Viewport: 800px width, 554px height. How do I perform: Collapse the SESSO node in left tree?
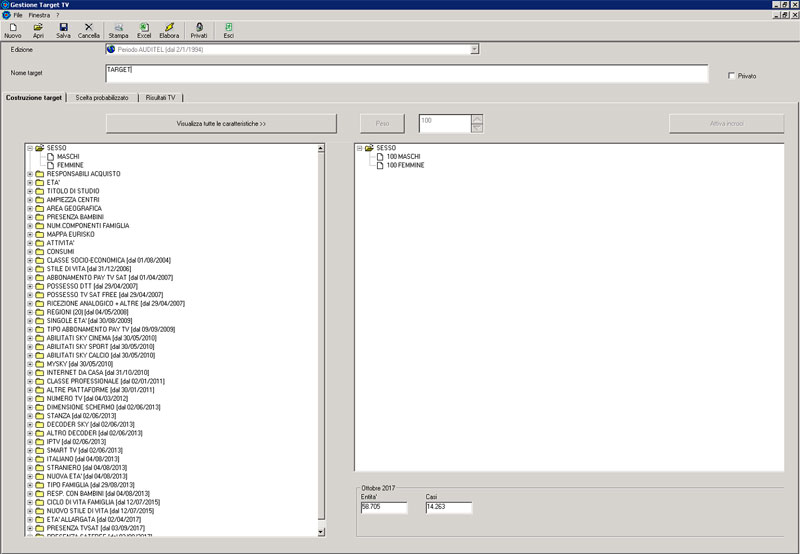click(x=30, y=148)
